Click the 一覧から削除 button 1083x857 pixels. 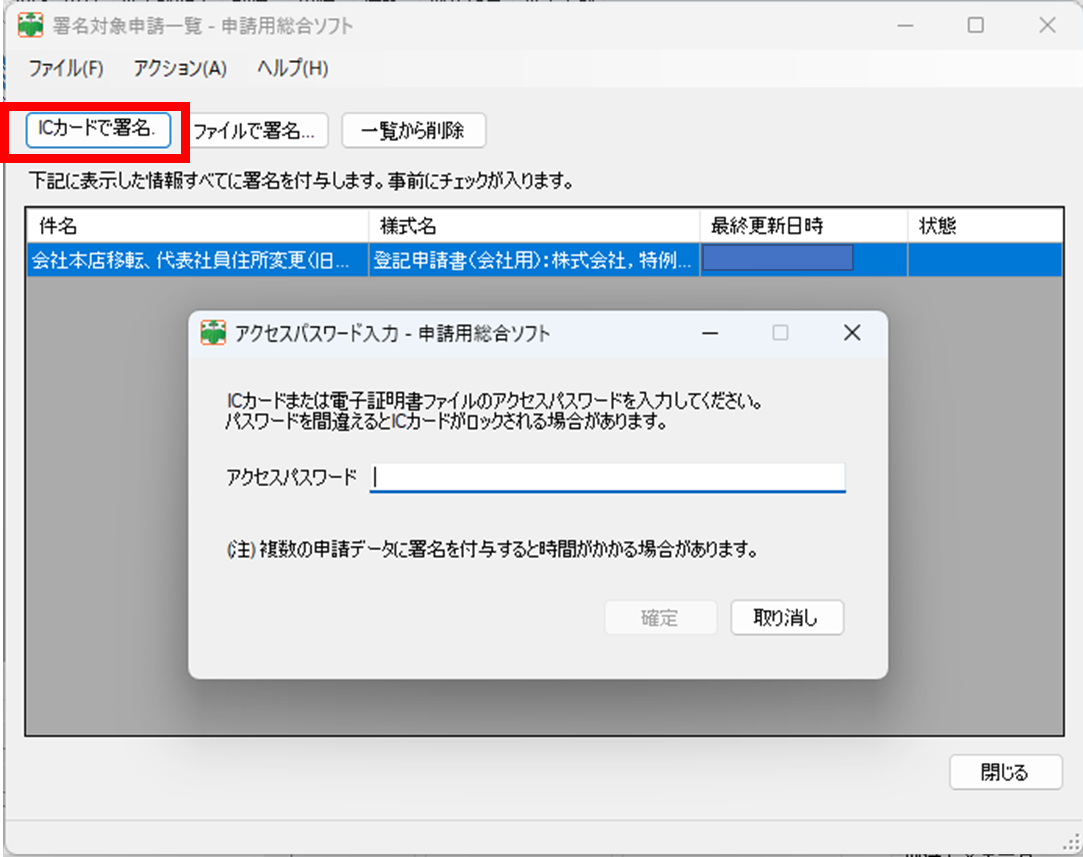[x=413, y=130]
